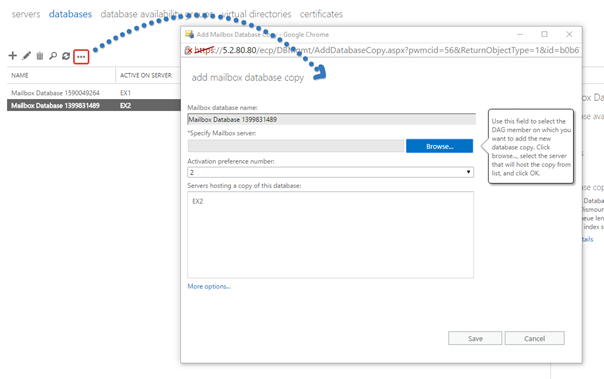
Task: Click the Browse... button
Action: coord(440,146)
